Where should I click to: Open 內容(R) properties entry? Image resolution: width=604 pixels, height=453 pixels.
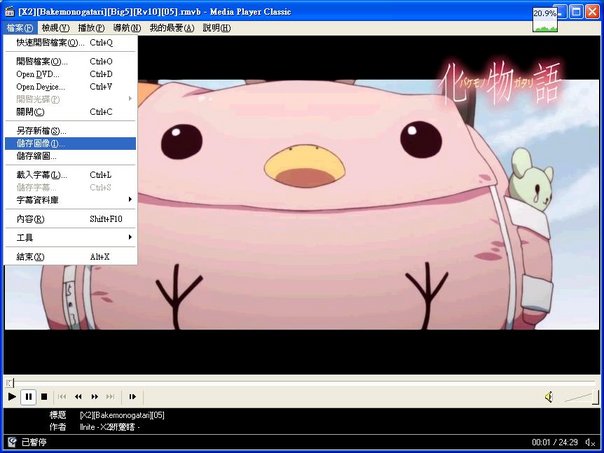pyautogui.click(x=70, y=219)
